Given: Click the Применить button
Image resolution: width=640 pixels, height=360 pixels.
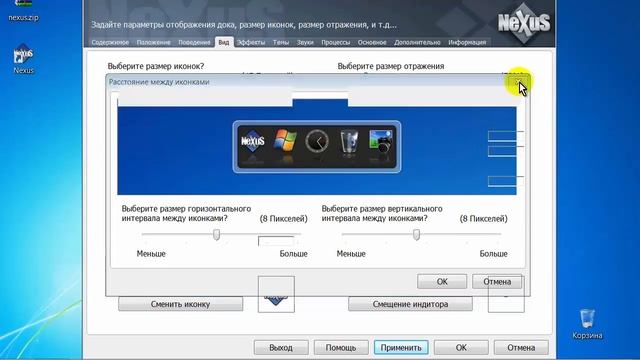Looking at the screenshot, I should 401,348.
